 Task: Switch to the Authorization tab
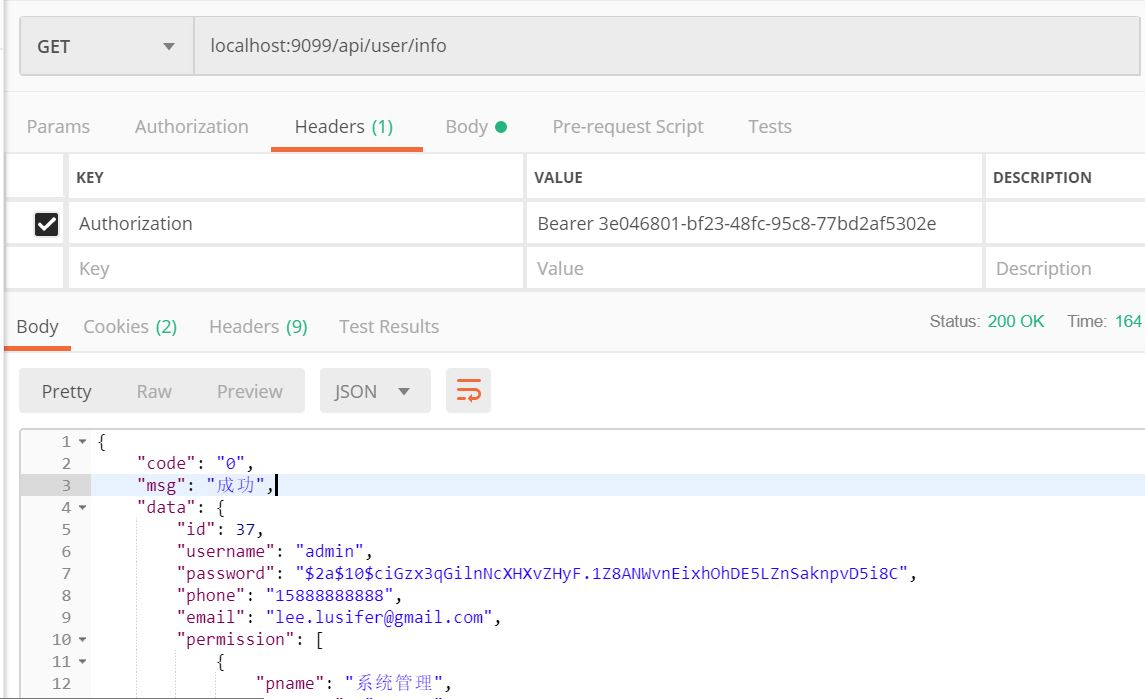(x=191, y=126)
